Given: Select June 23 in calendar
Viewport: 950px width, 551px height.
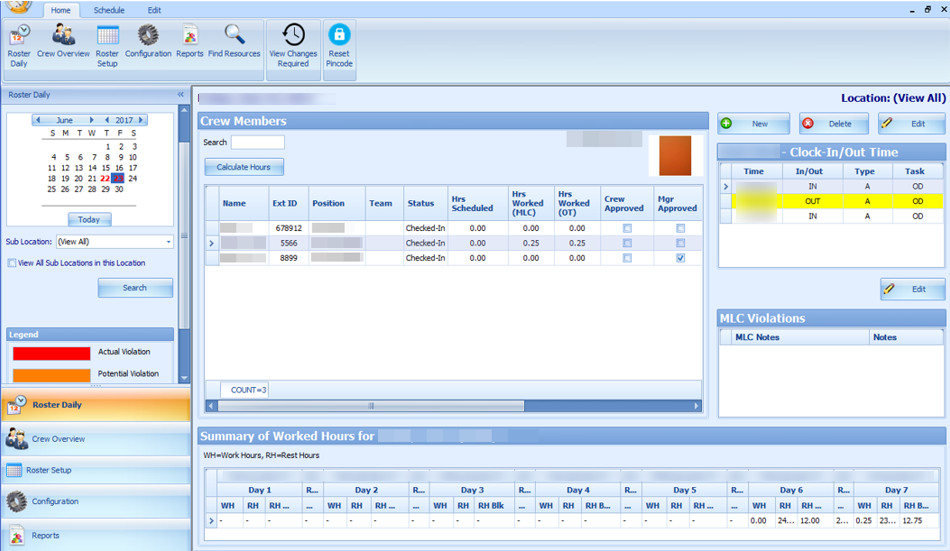Looking at the screenshot, I should [118, 179].
